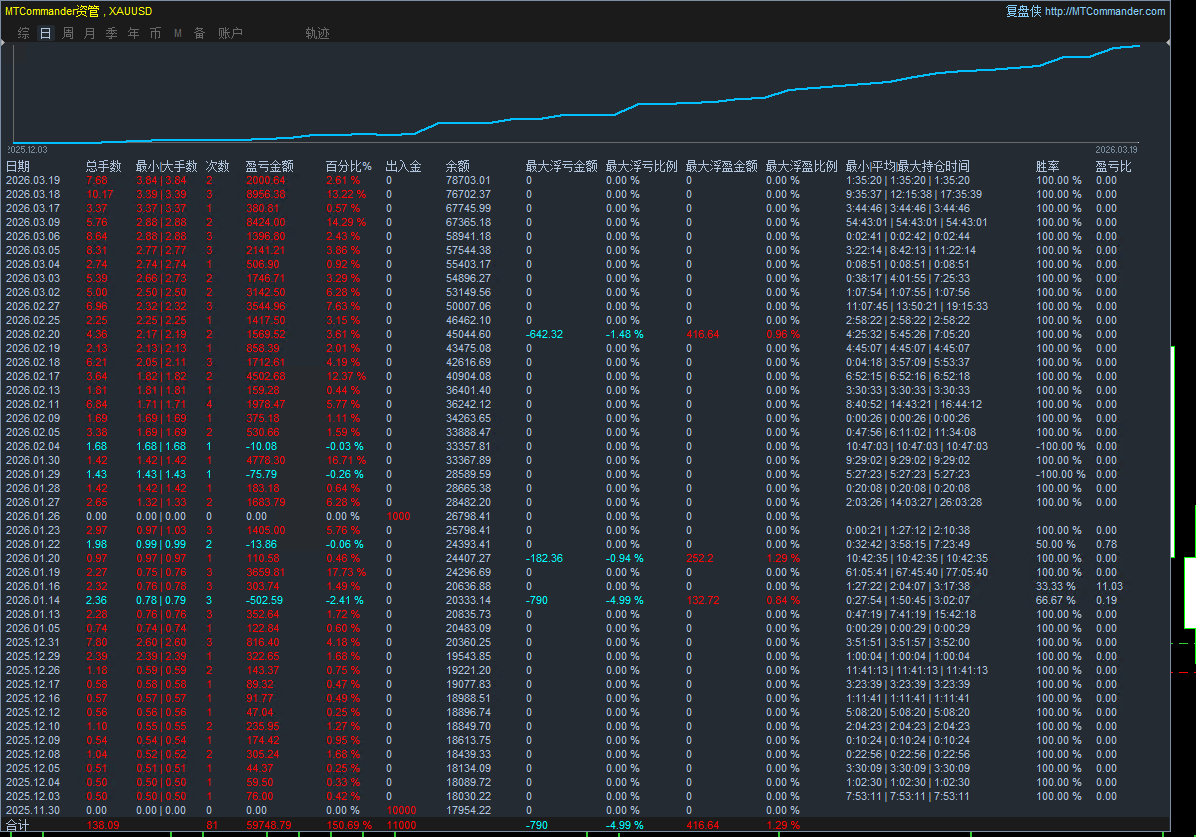Click the 复盘侠 label at top right
The image size is (1196, 837).
click(x=1023, y=11)
